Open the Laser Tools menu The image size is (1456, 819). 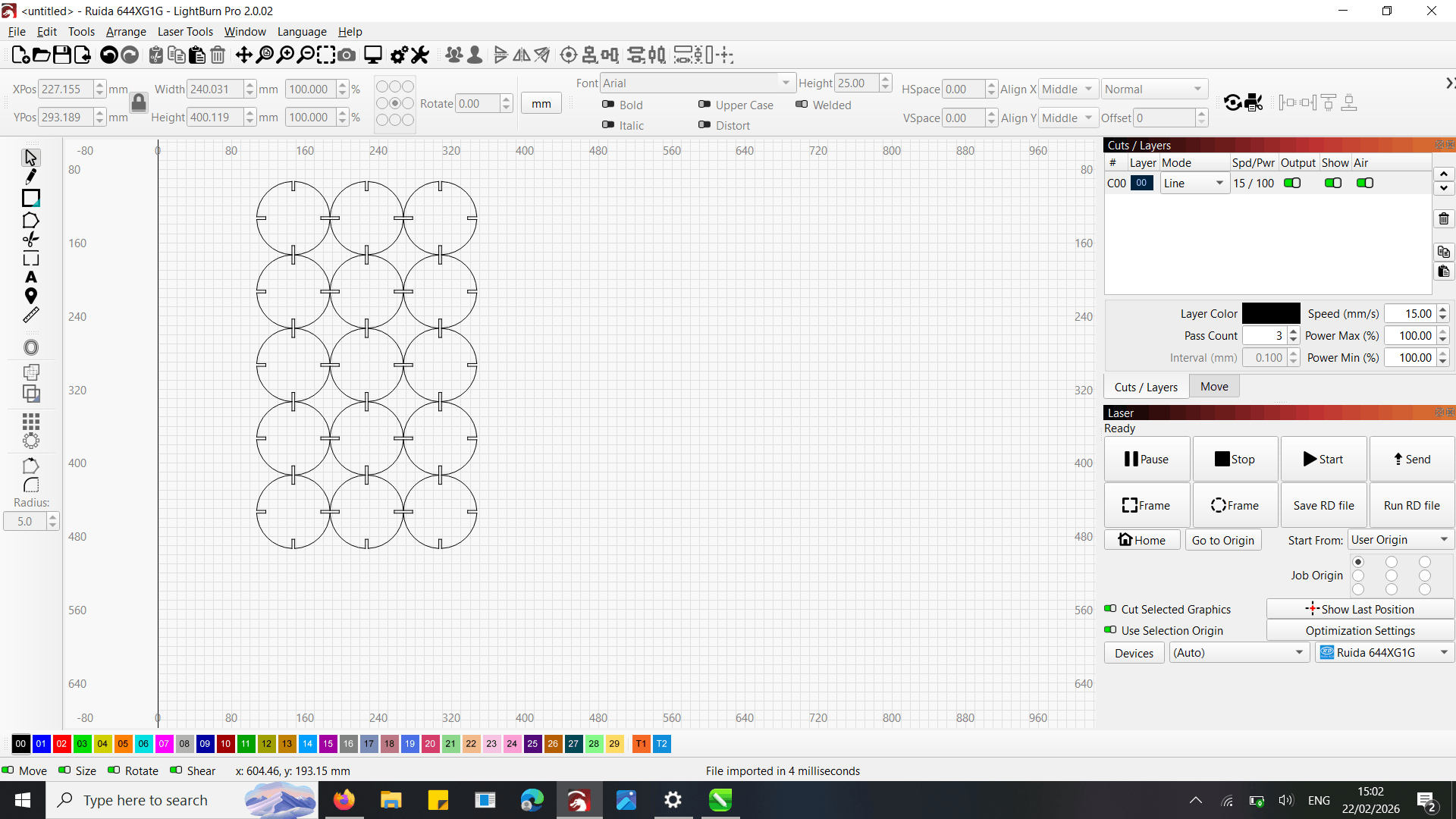coord(185,32)
